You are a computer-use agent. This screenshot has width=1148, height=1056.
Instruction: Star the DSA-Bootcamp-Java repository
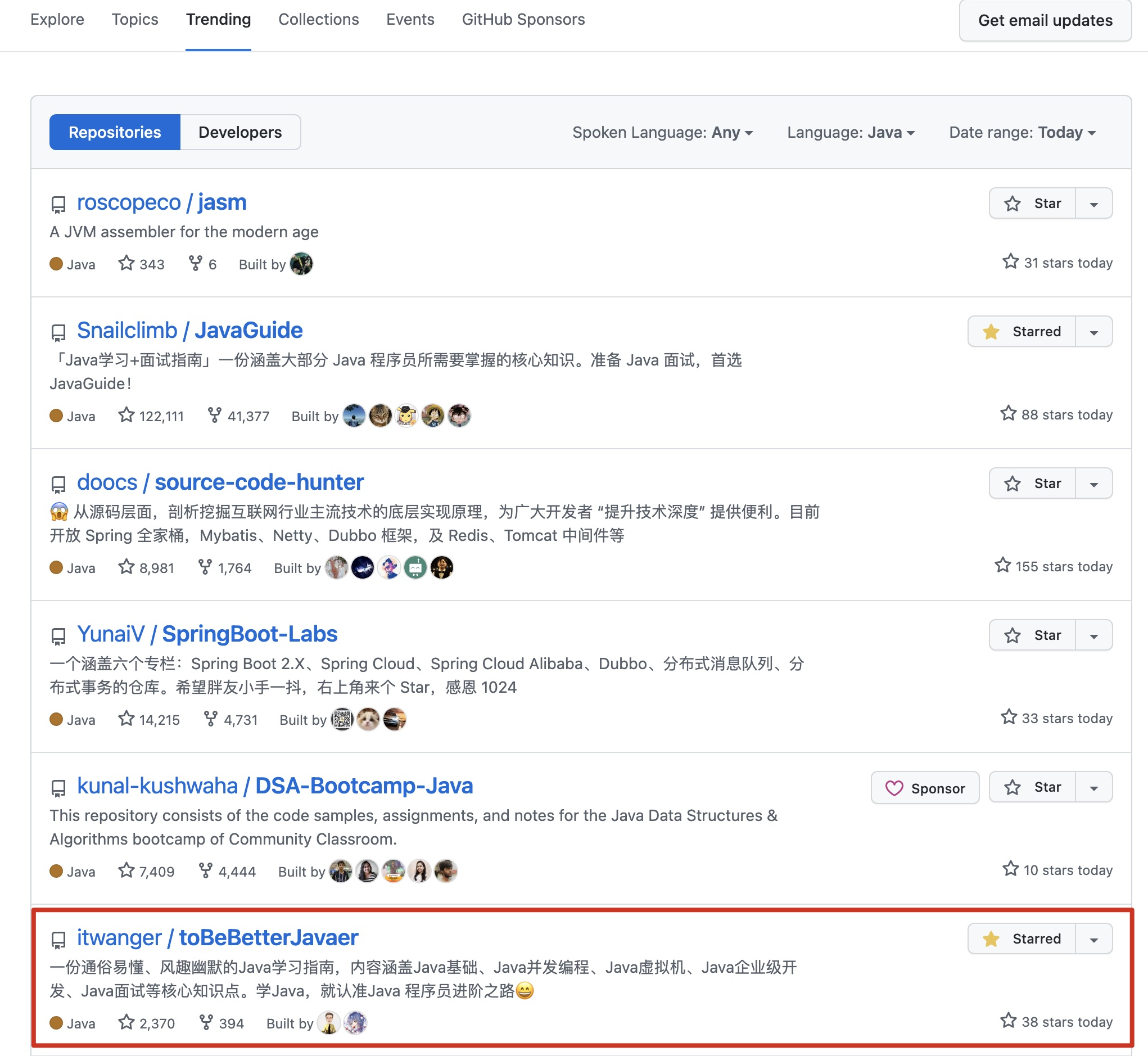point(1032,787)
